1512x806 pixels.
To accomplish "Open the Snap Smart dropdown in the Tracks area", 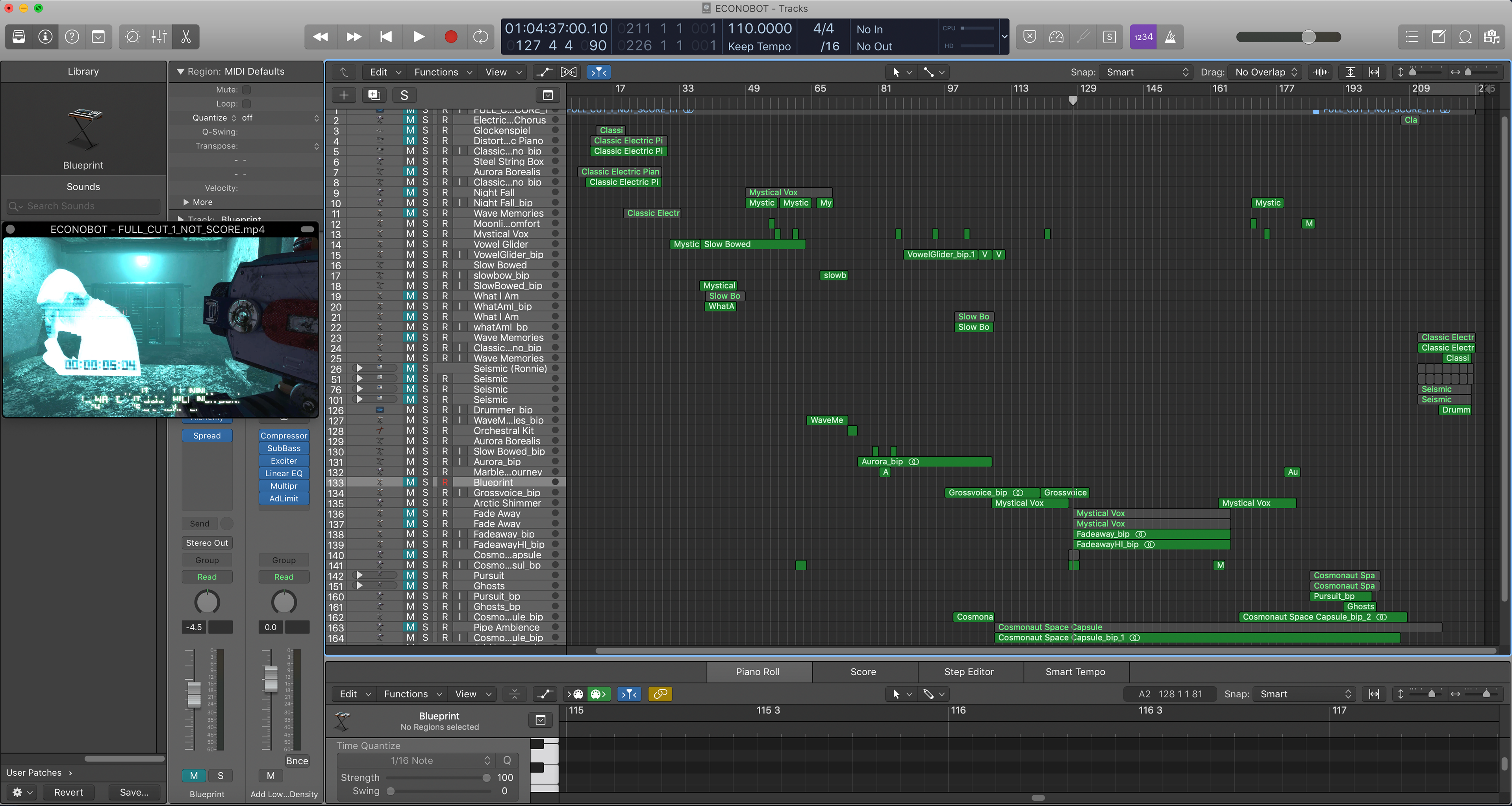I will pyautogui.click(x=1146, y=72).
